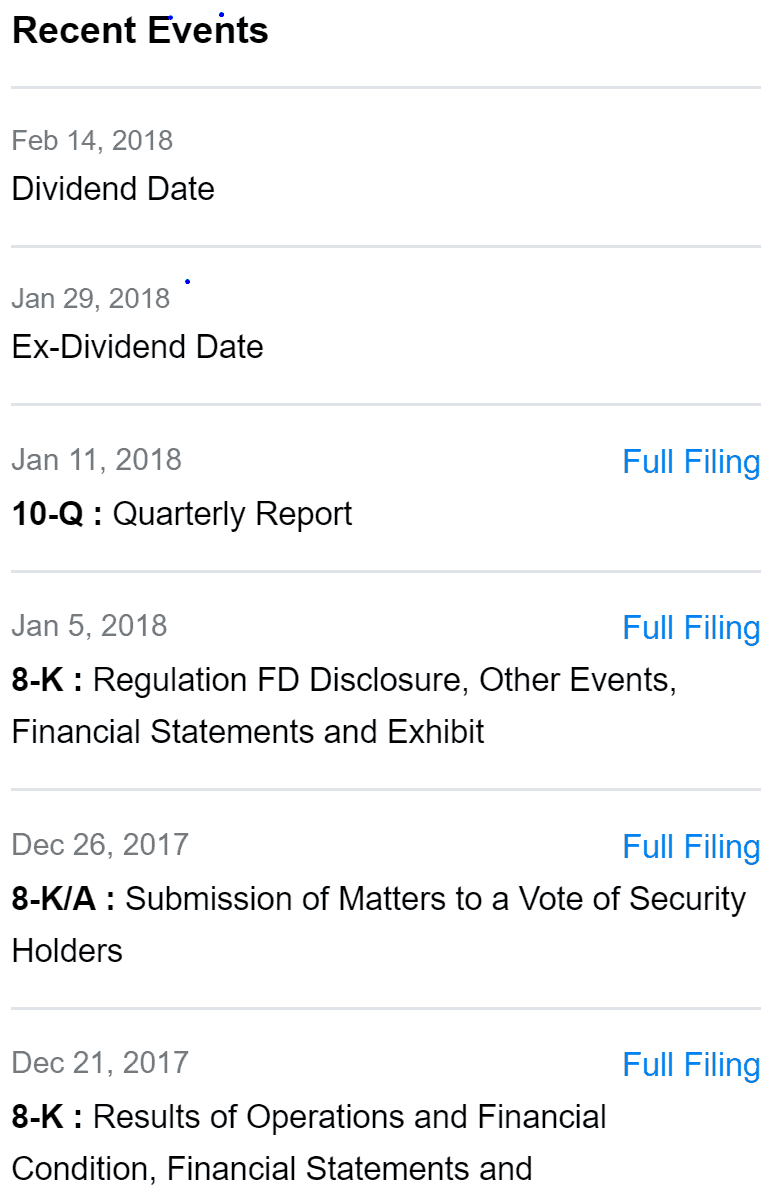Open Full Filing link dated Jan 5, 2018
The image size is (773, 1194).
pyautogui.click(x=690, y=628)
